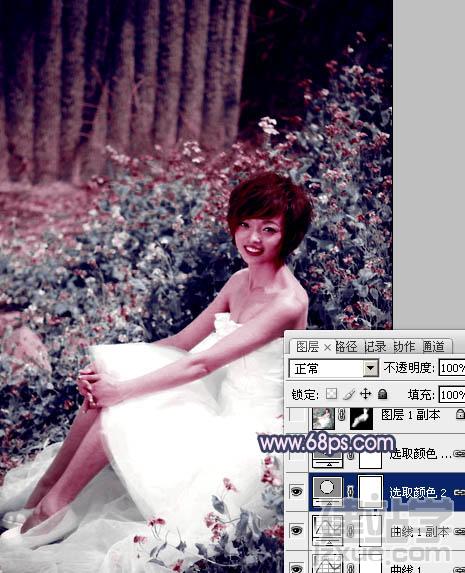Show the 选取颜色… layer visibility box
465x573 pixels.
296,454
